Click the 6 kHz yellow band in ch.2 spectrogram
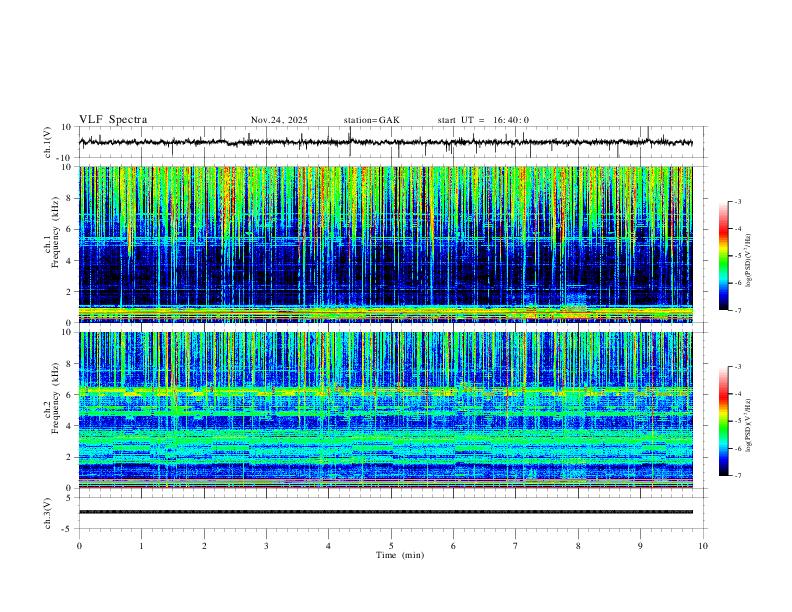 pos(385,391)
